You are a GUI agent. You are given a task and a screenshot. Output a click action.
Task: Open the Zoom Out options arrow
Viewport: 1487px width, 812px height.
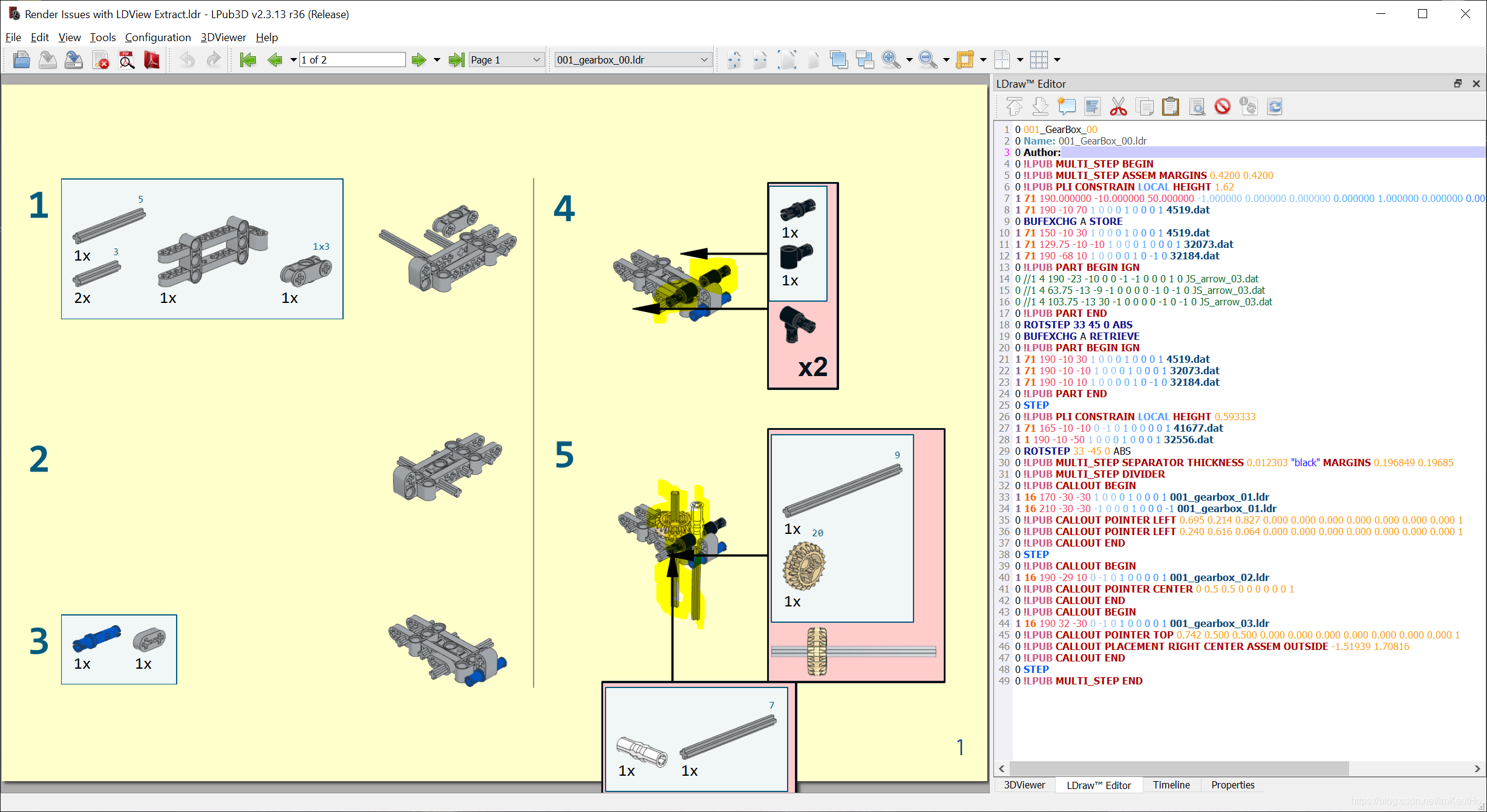[946, 60]
